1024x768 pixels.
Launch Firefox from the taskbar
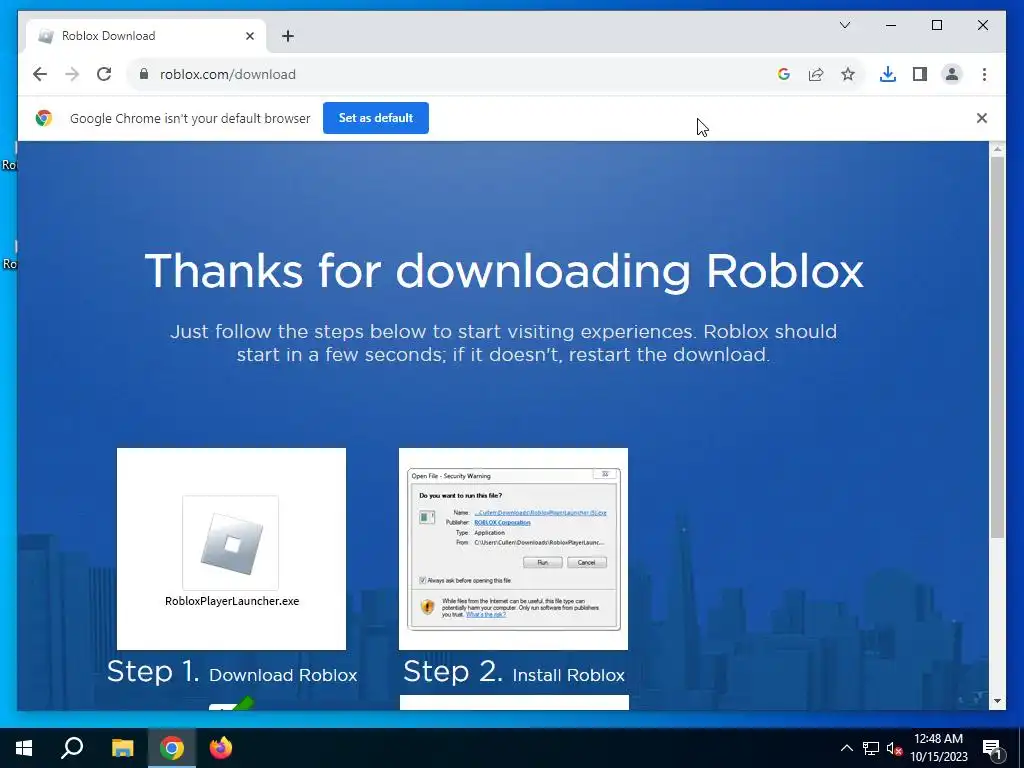pos(221,748)
